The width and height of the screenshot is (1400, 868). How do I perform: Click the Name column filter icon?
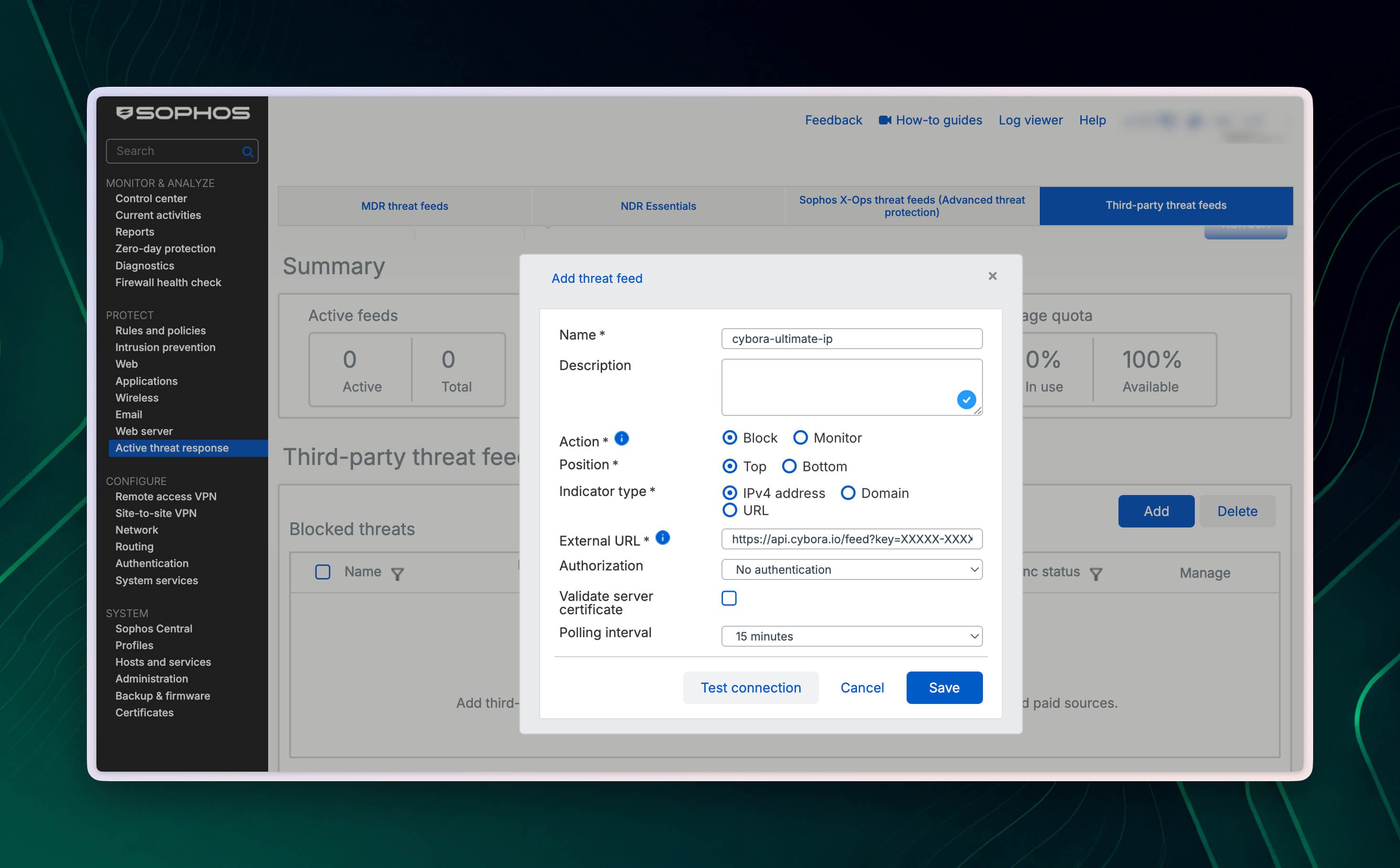[x=397, y=573]
